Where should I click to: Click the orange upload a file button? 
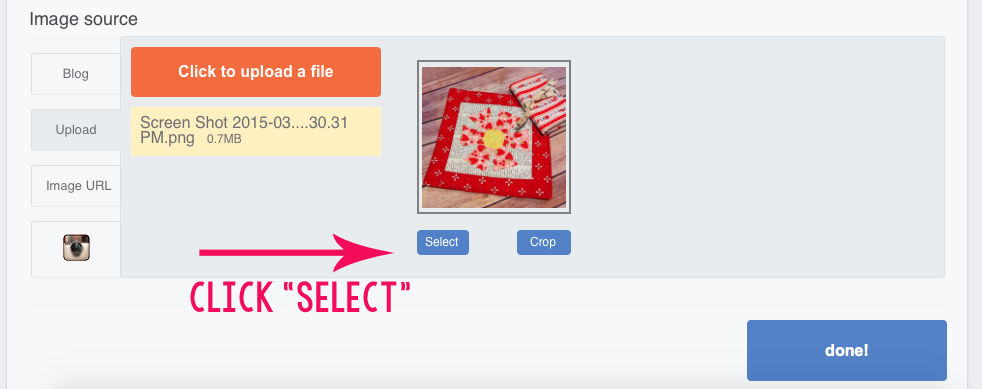[256, 72]
